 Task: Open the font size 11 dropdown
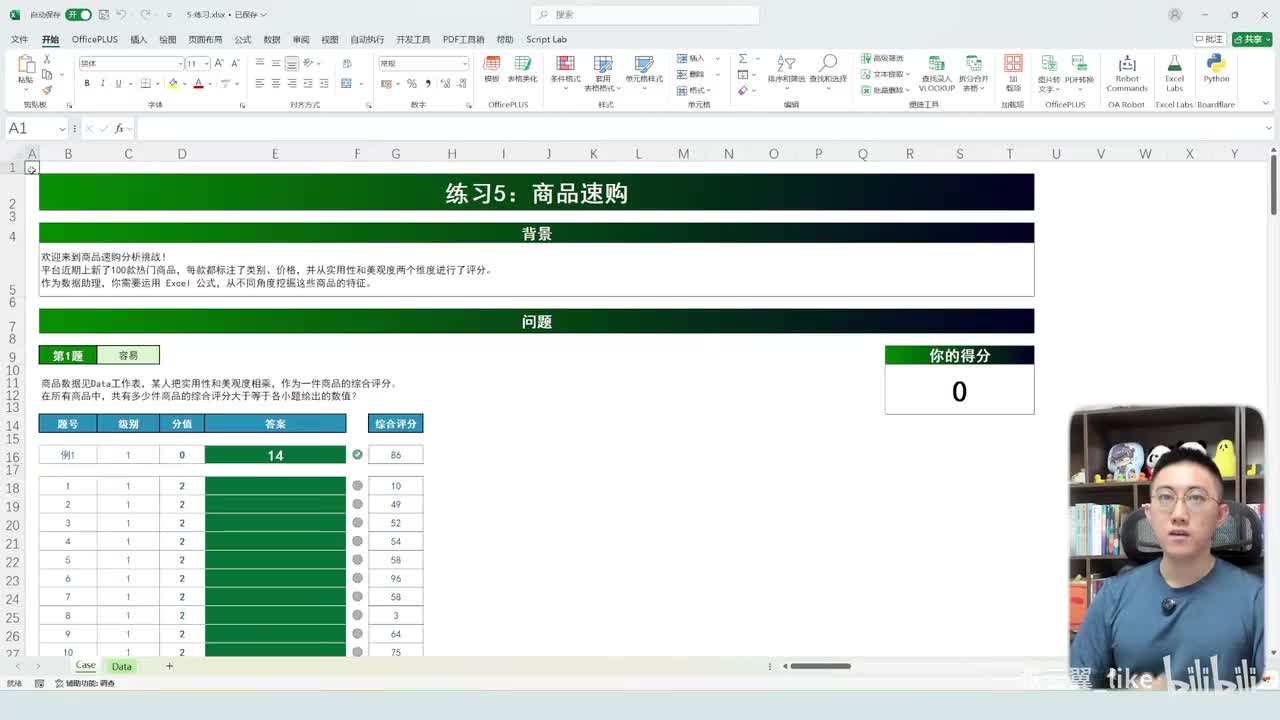click(206, 63)
